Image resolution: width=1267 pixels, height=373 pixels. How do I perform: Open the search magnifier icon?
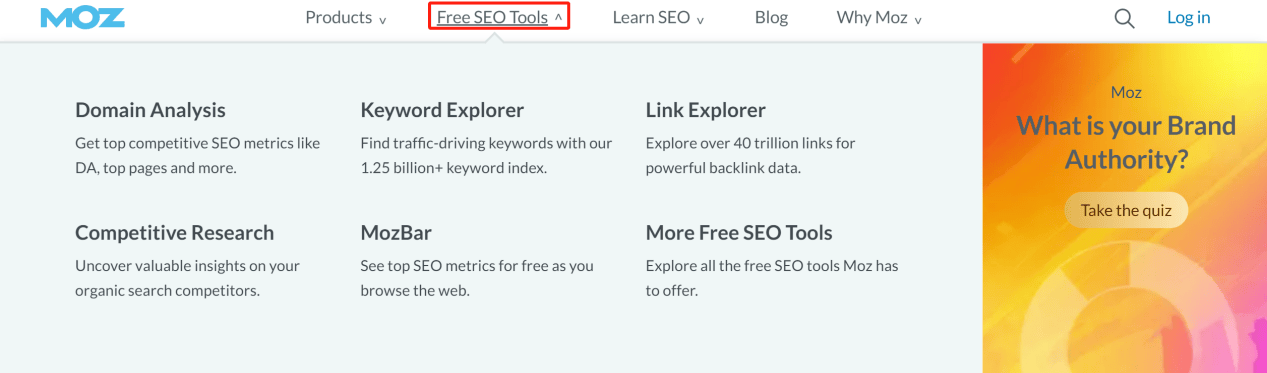click(x=1124, y=18)
